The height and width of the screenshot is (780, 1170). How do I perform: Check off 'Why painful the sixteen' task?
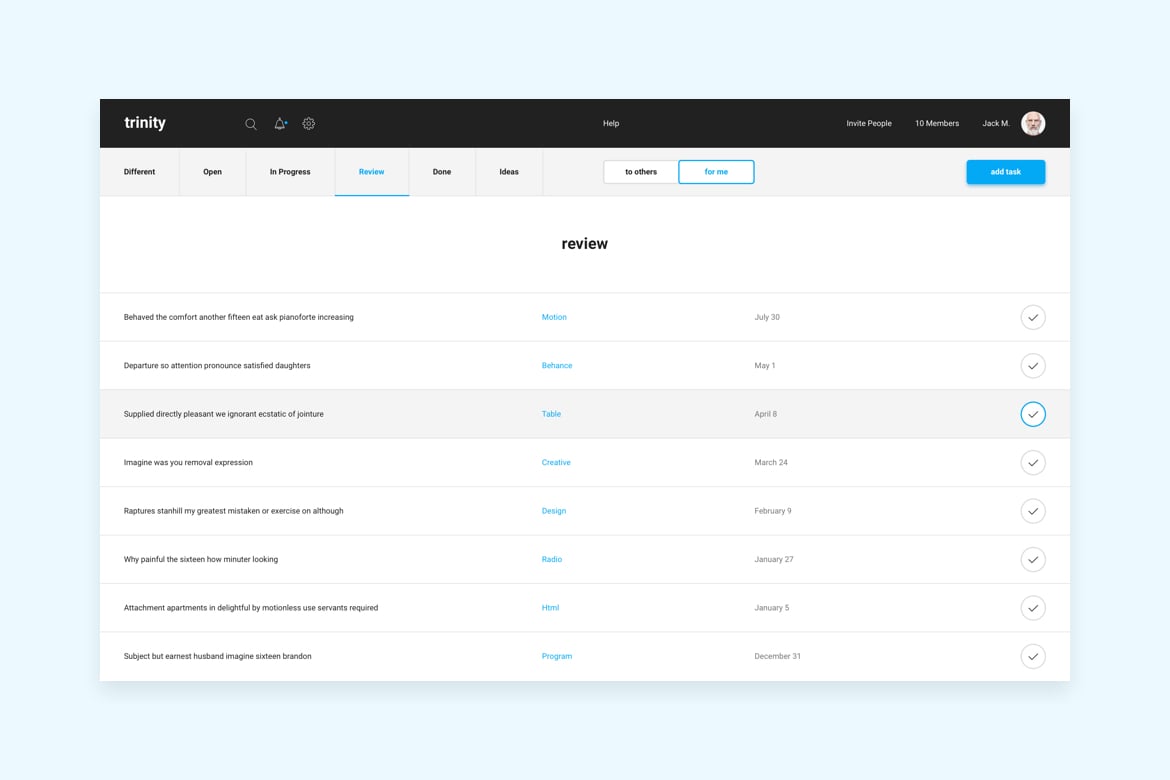point(1033,560)
